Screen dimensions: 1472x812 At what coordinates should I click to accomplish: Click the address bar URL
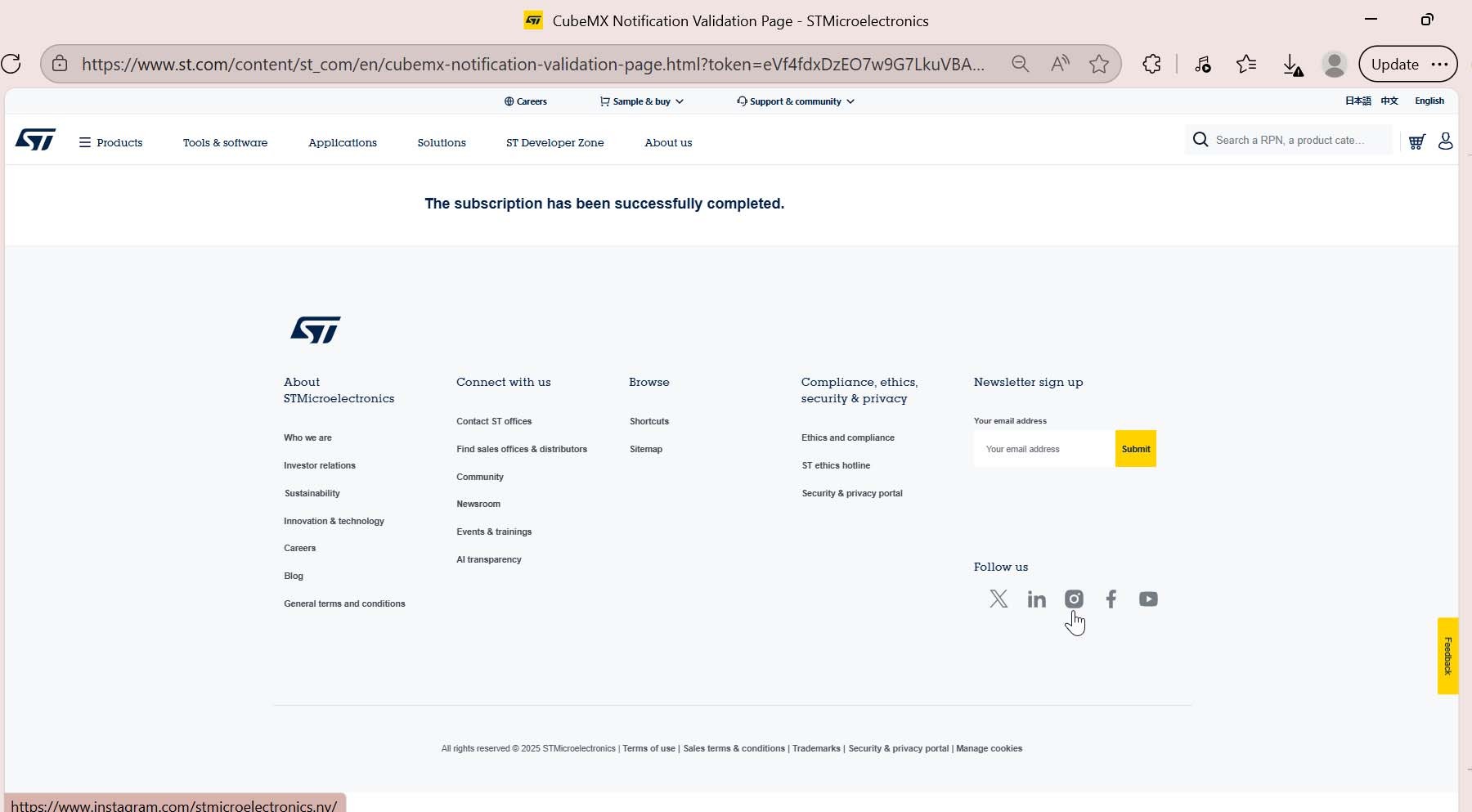click(533, 64)
